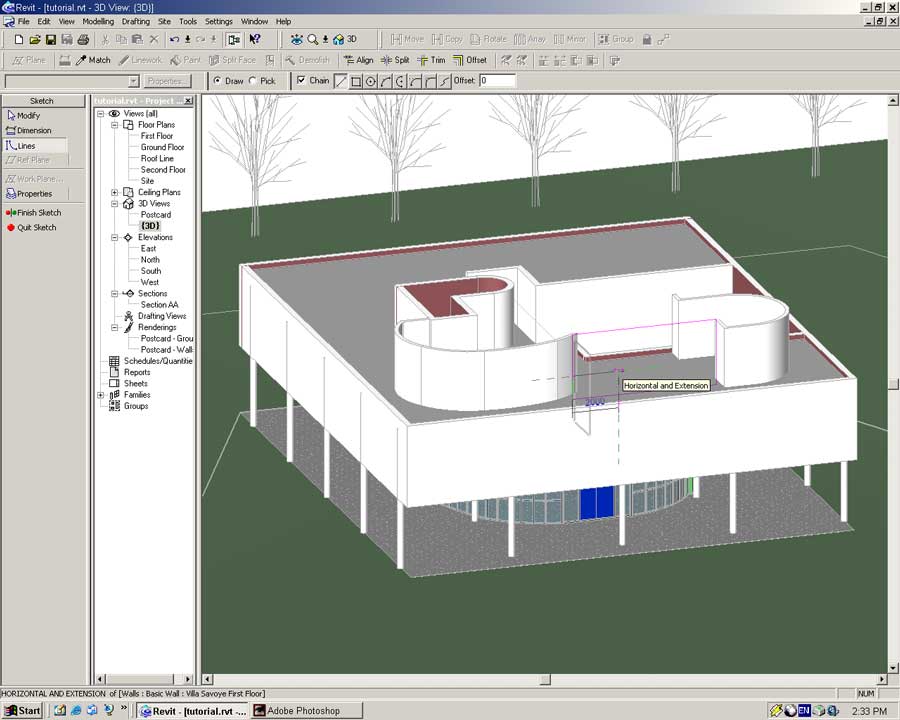Click the 3D view vertical scrollbar thumb
This screenshot has height=720, width=900.
[893, 384]
